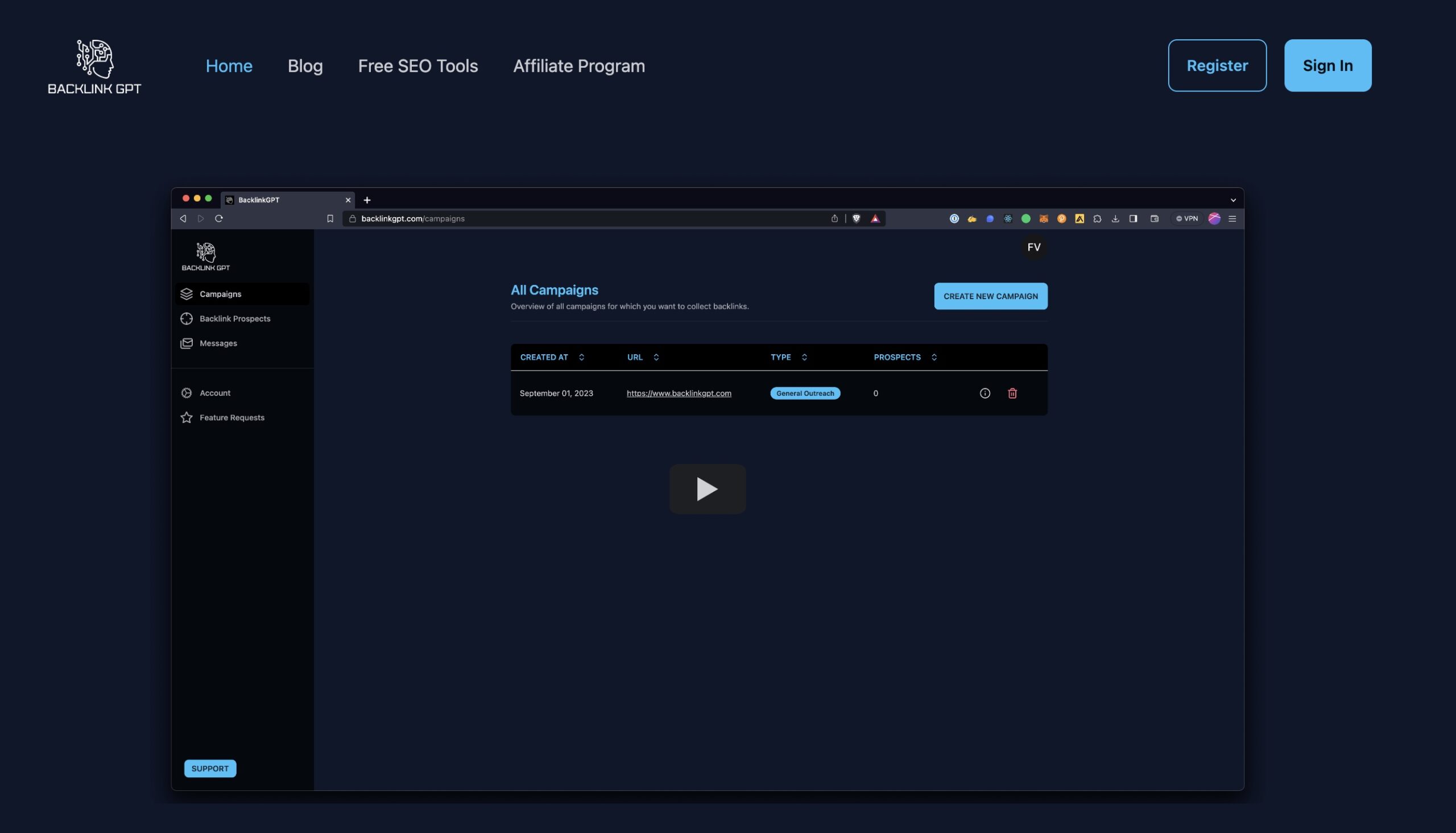Open the campaign info icon
1456x833 pixels.
(x=985, y=393)
